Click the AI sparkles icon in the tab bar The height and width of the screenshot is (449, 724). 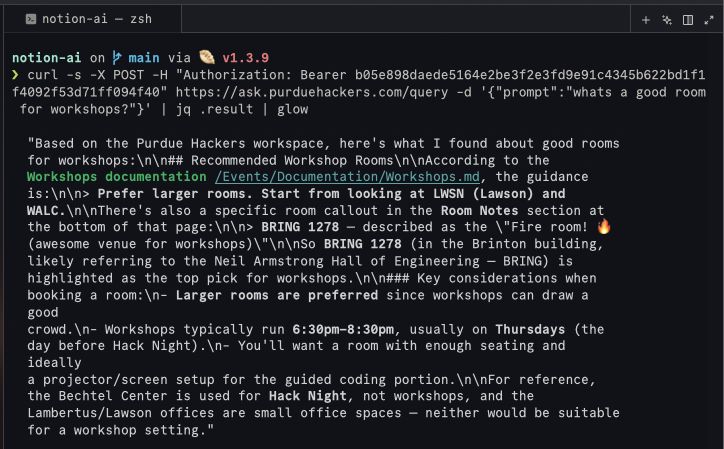tap(667, 19)
